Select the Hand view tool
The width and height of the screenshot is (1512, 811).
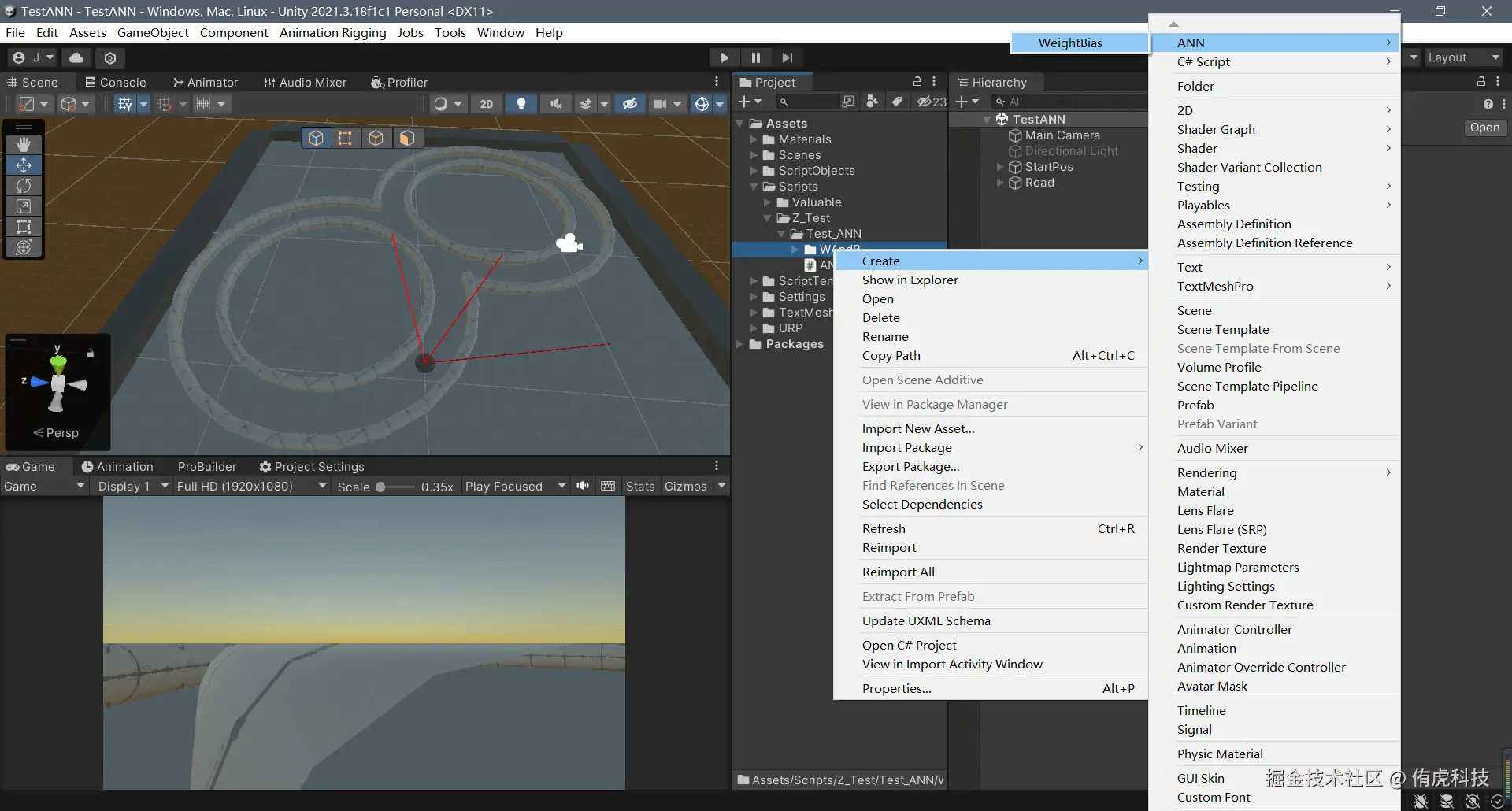[24, 144]
